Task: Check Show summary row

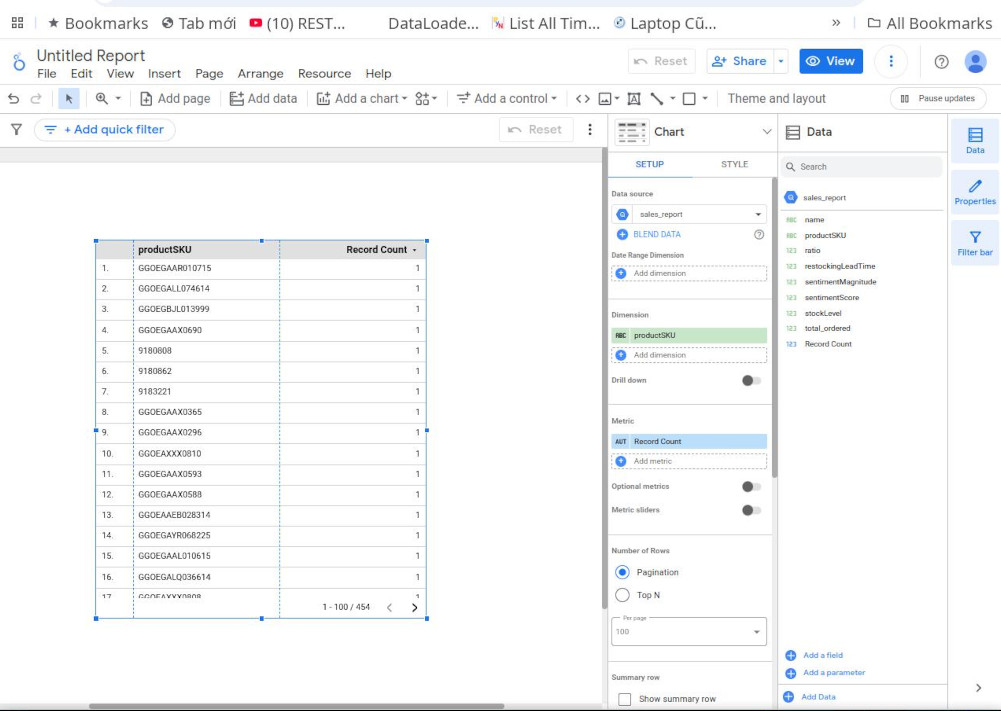Action: 625,699
